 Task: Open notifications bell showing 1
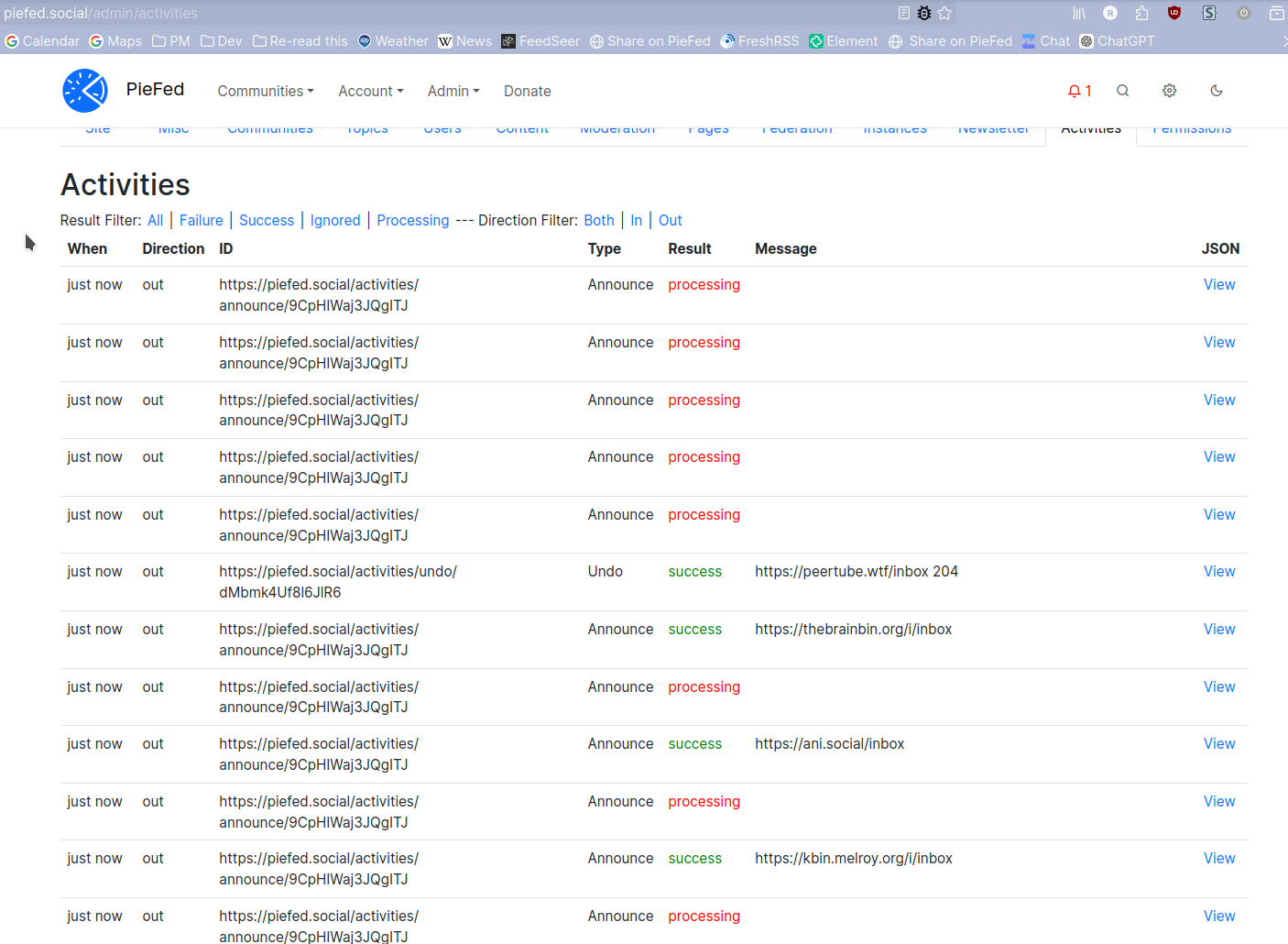click(1079, 91)
